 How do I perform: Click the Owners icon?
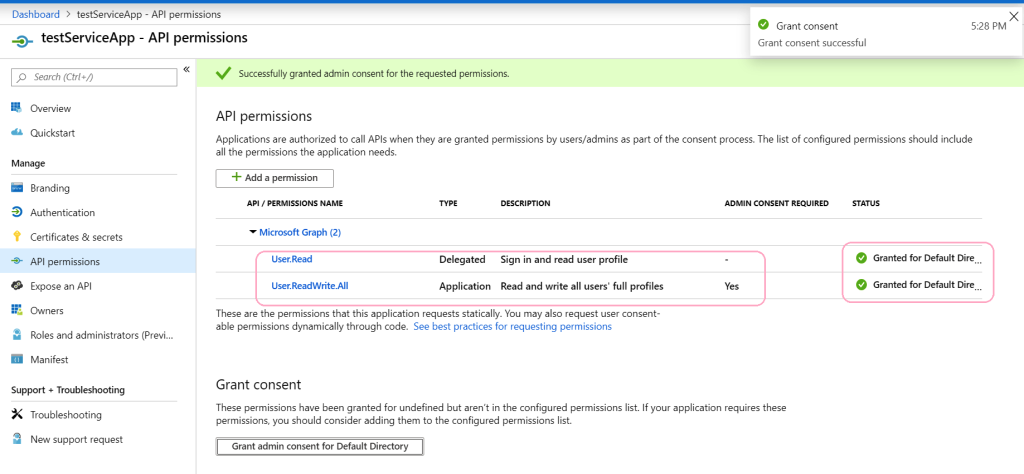click(x=17, y=310)
